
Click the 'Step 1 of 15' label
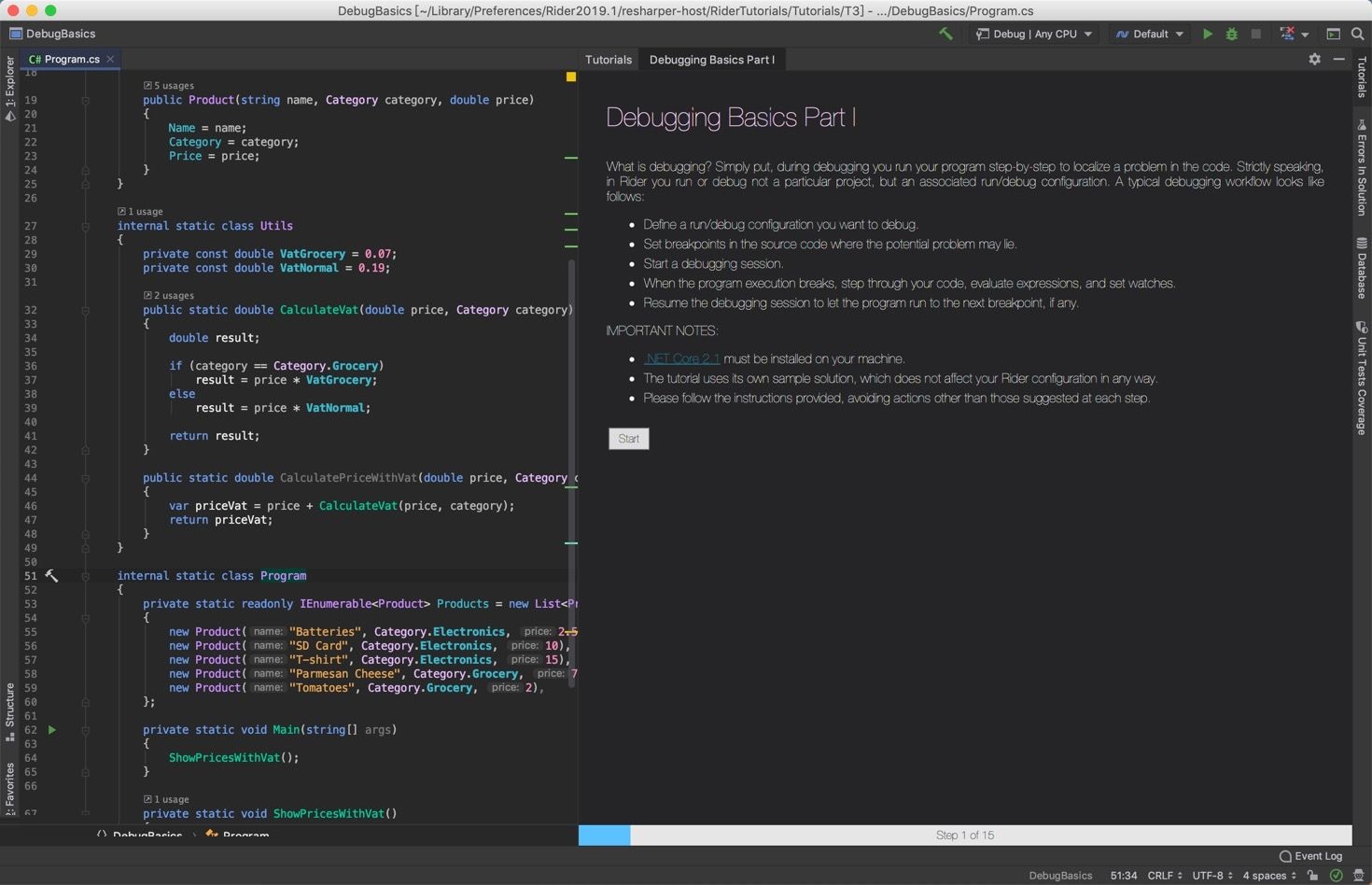(965, 836)
